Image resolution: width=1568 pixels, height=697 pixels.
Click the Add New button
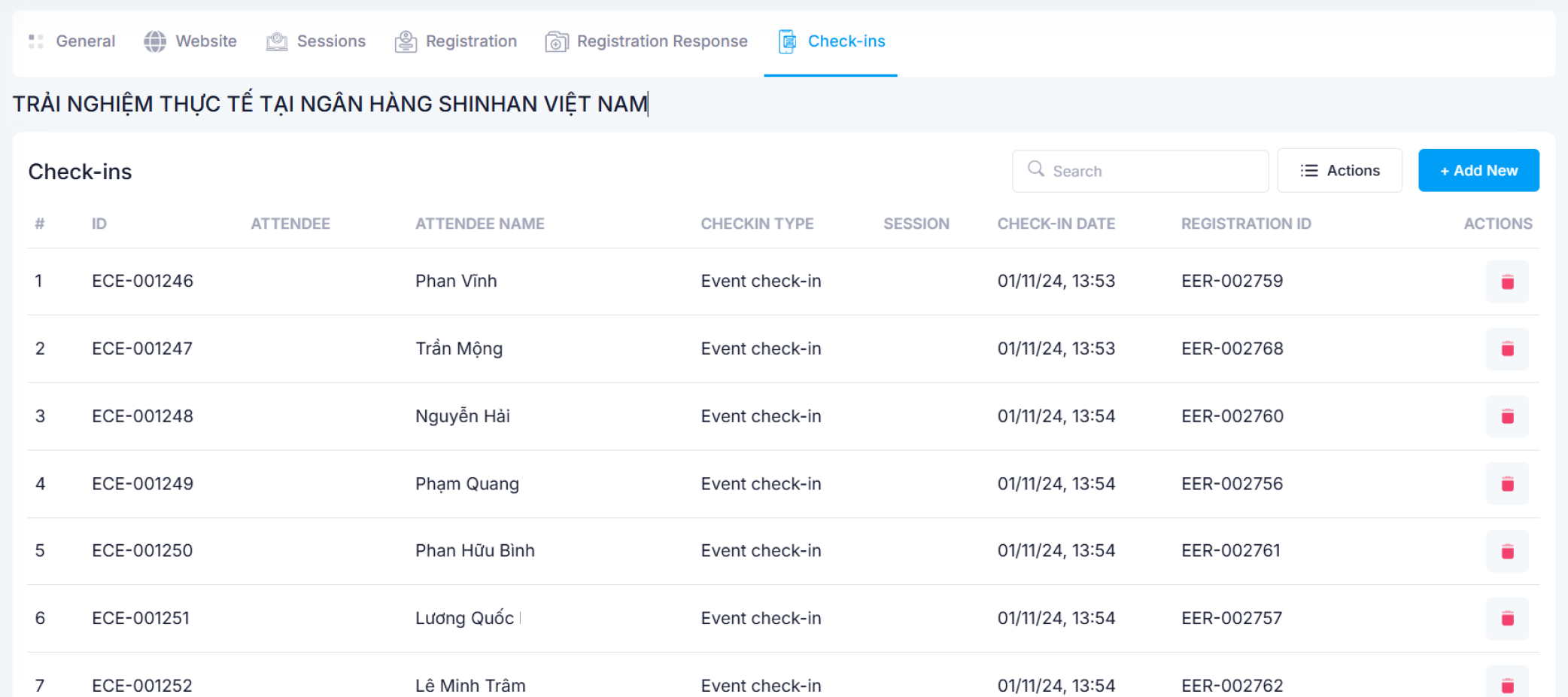click(x=1478, y=171)
